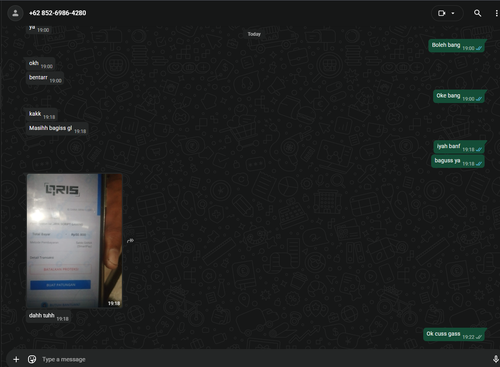Focus the Type a message field

[x=263, y=359]
